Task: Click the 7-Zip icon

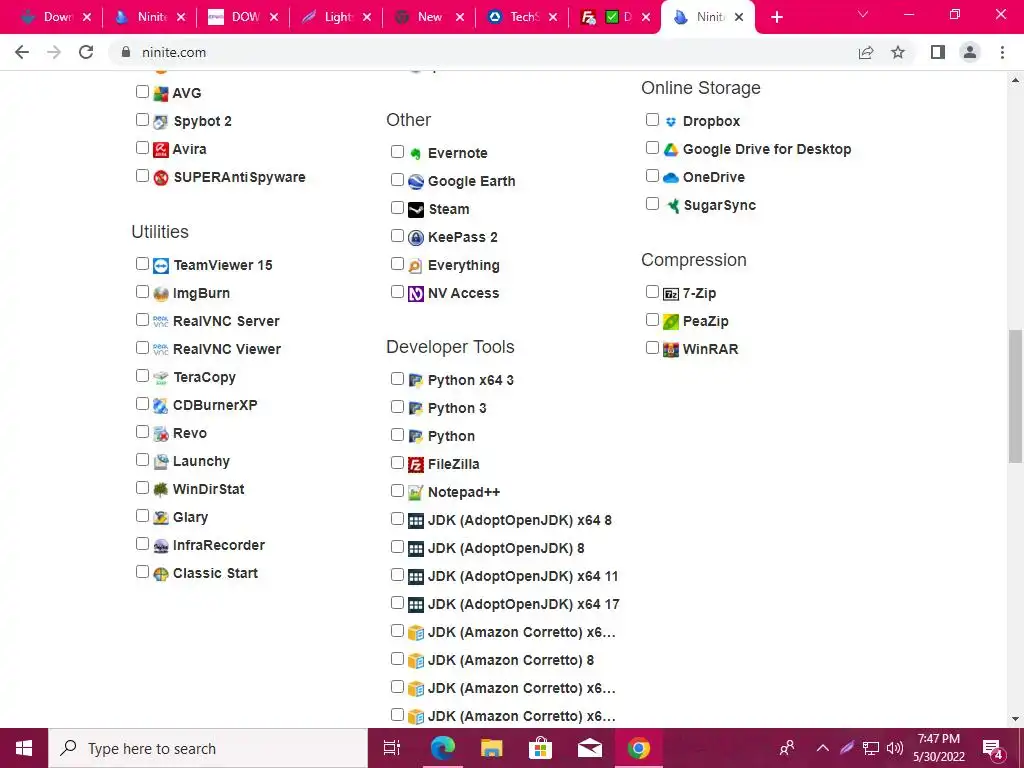Action: coord(671,294)
